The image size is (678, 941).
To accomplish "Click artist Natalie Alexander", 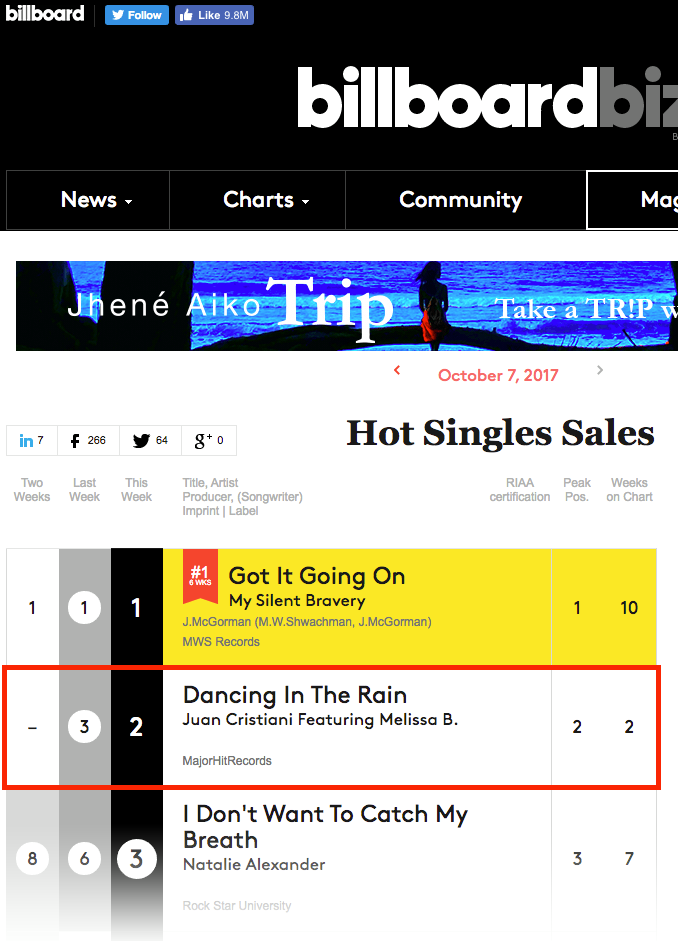I will (x=254, y=864).
